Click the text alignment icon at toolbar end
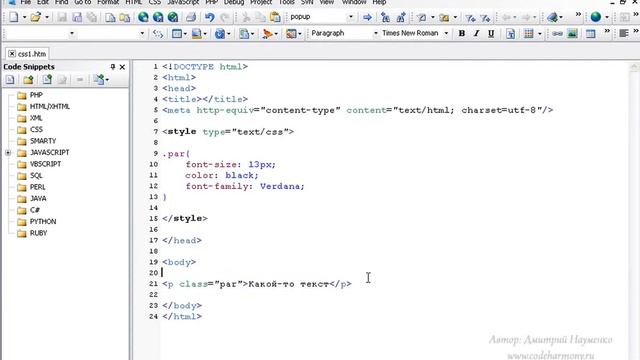640x360 pixels. click(x=623, y=33)
